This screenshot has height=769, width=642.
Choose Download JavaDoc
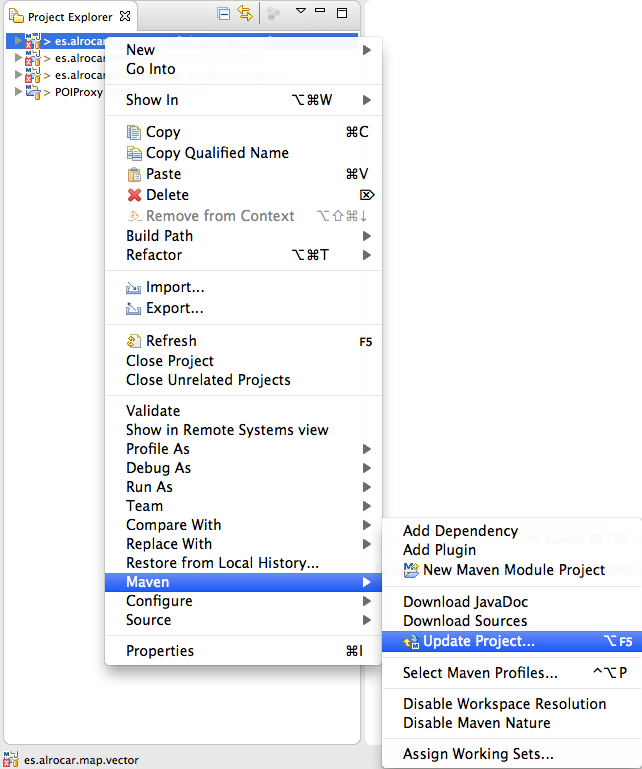[x=512, y=602]
